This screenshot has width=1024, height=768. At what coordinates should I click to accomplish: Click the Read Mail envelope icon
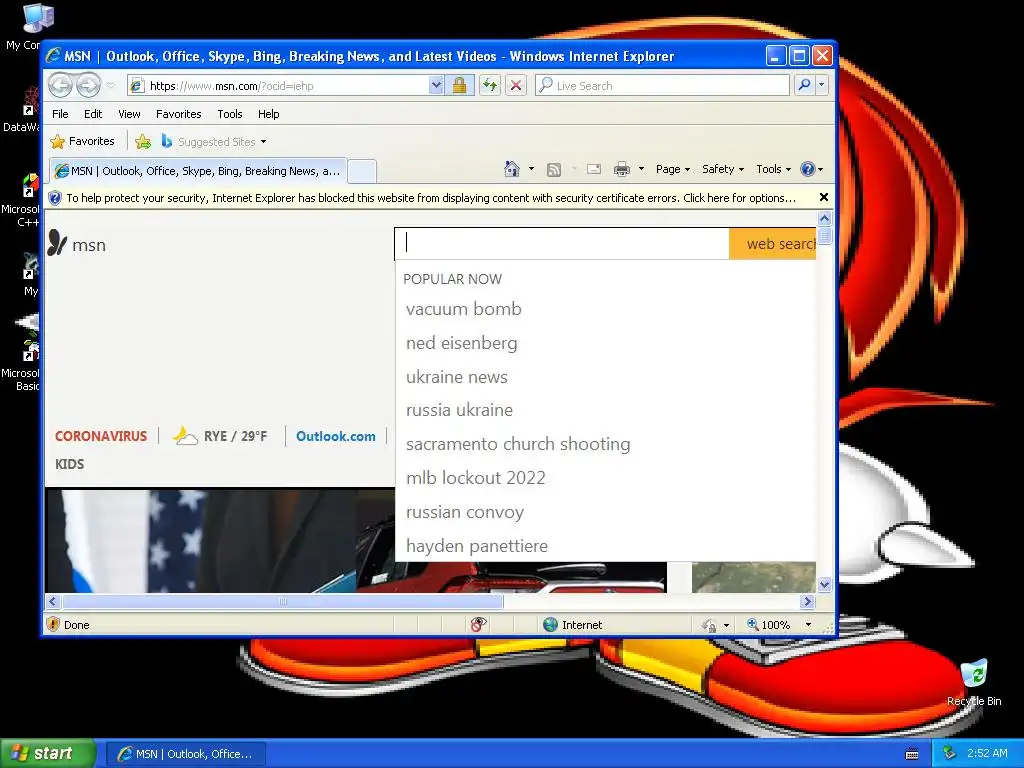[594, 169]
